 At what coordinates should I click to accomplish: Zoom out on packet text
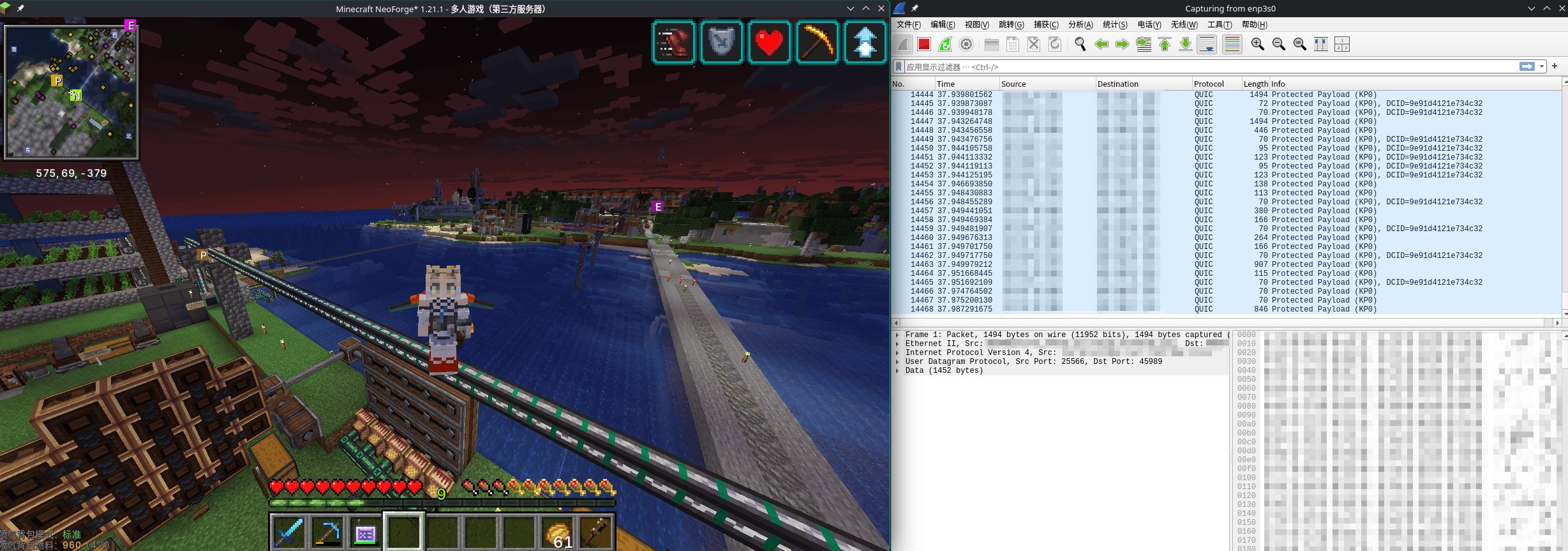click(x=1279, y=44)
